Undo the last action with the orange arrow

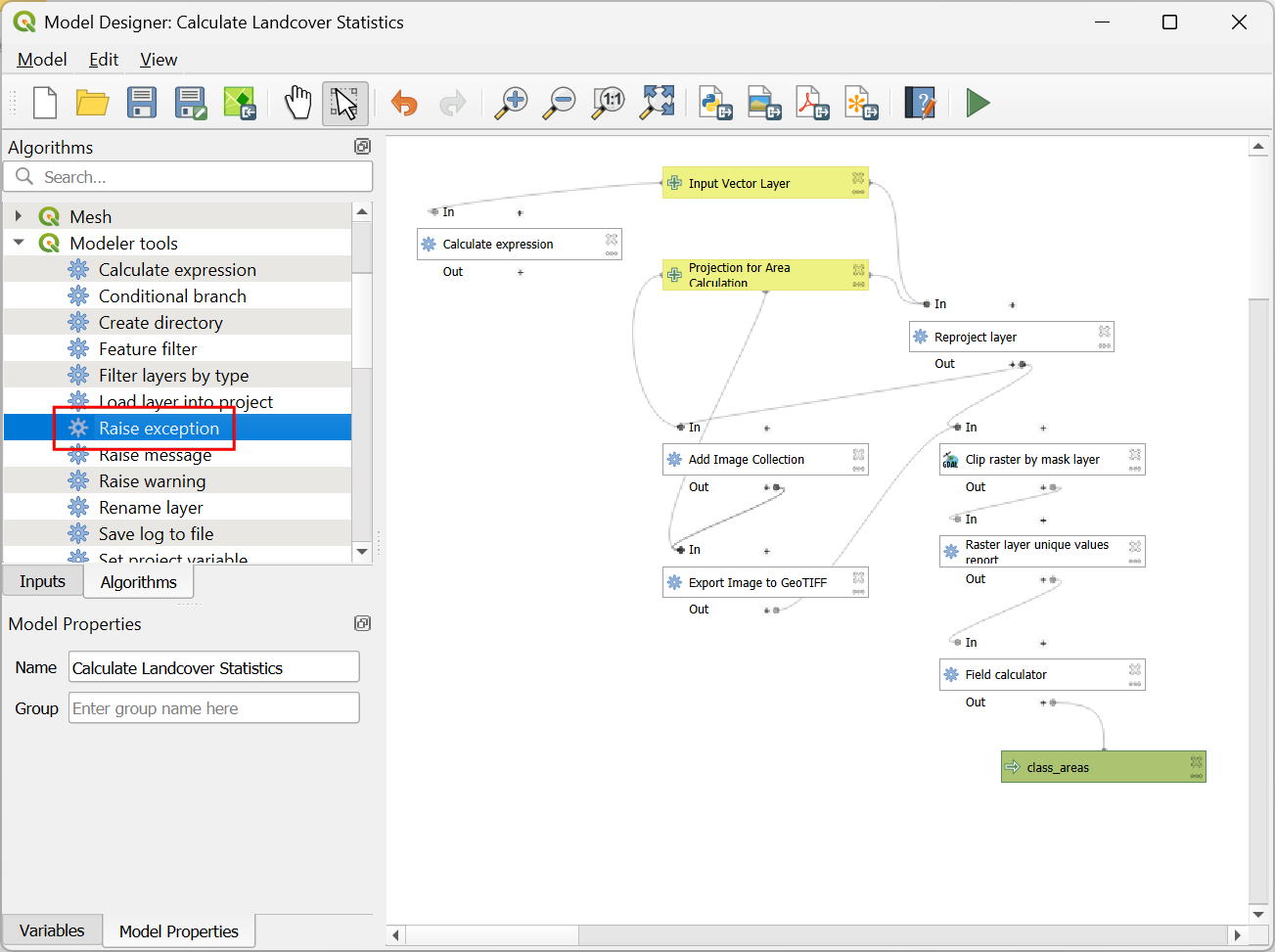click(404, 103)
